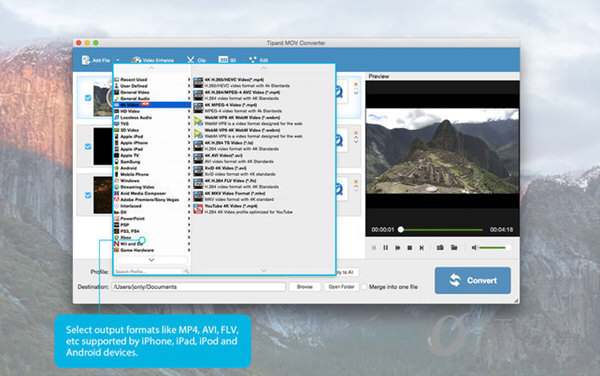
Task: Click the Destination path input field
Action: [x=199, y=286]
